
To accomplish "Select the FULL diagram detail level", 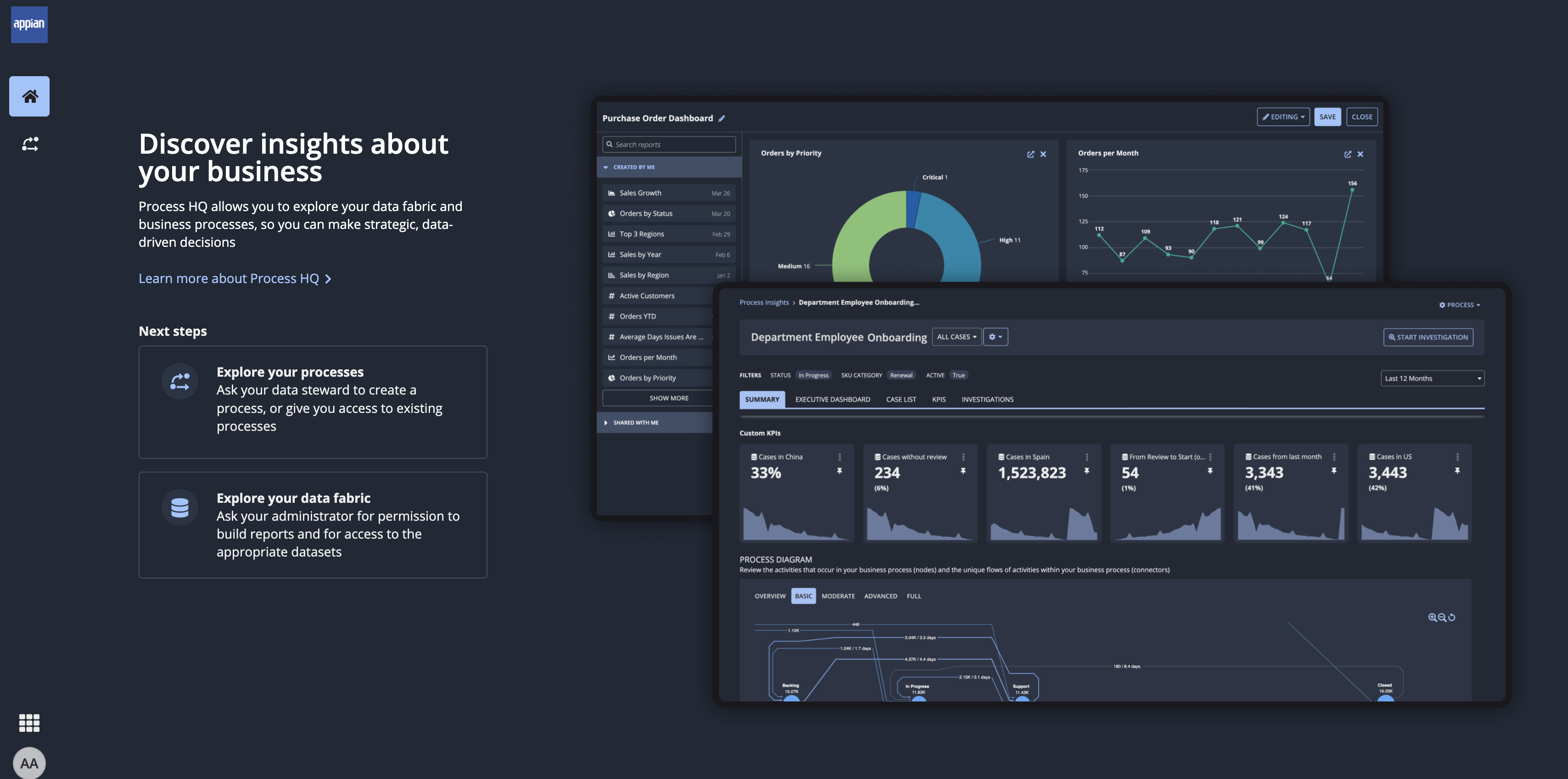I will point(913,596).
